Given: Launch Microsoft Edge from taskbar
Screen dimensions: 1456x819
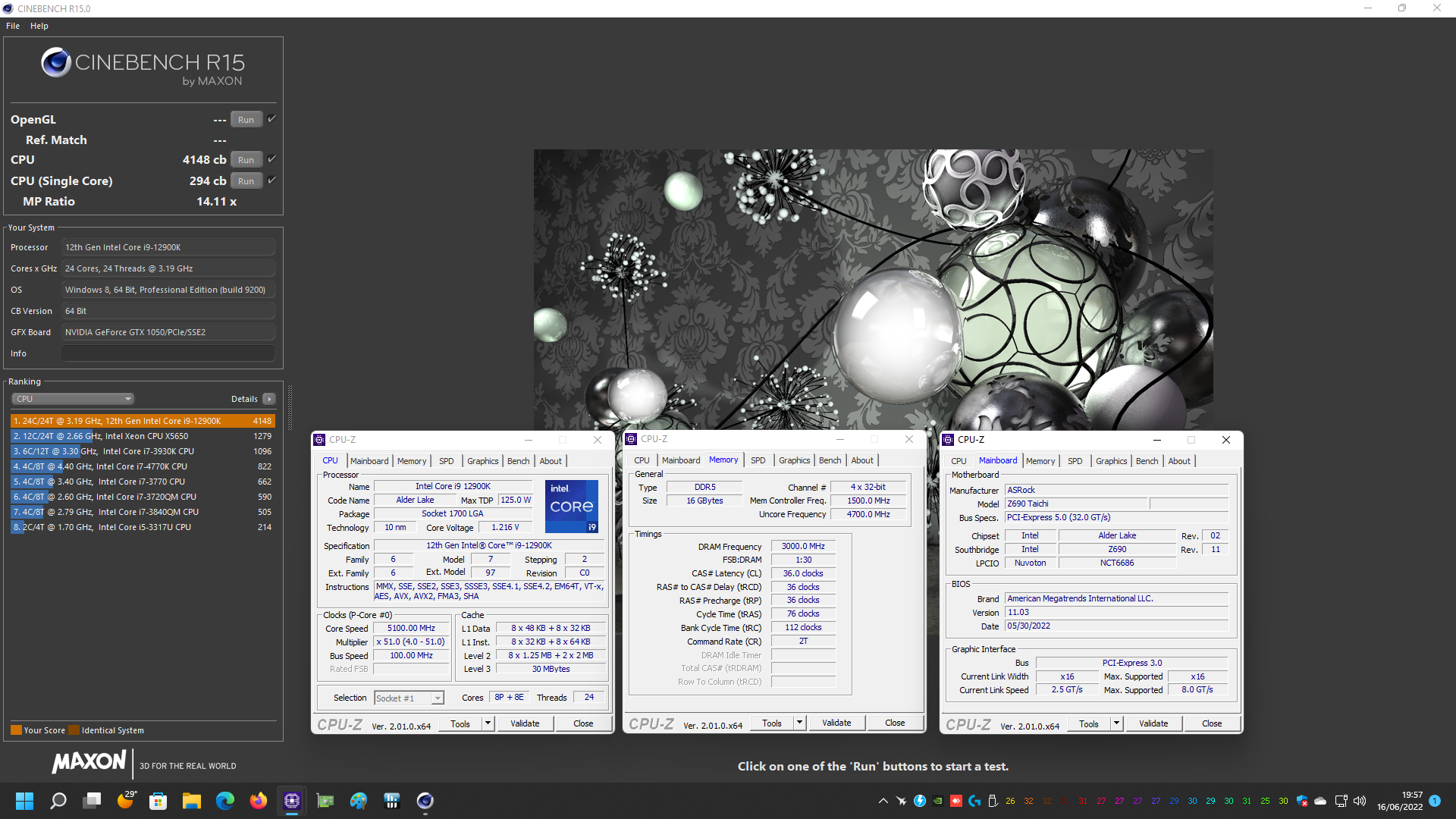Looking at the screenshot, I should [x=224, y=801].
